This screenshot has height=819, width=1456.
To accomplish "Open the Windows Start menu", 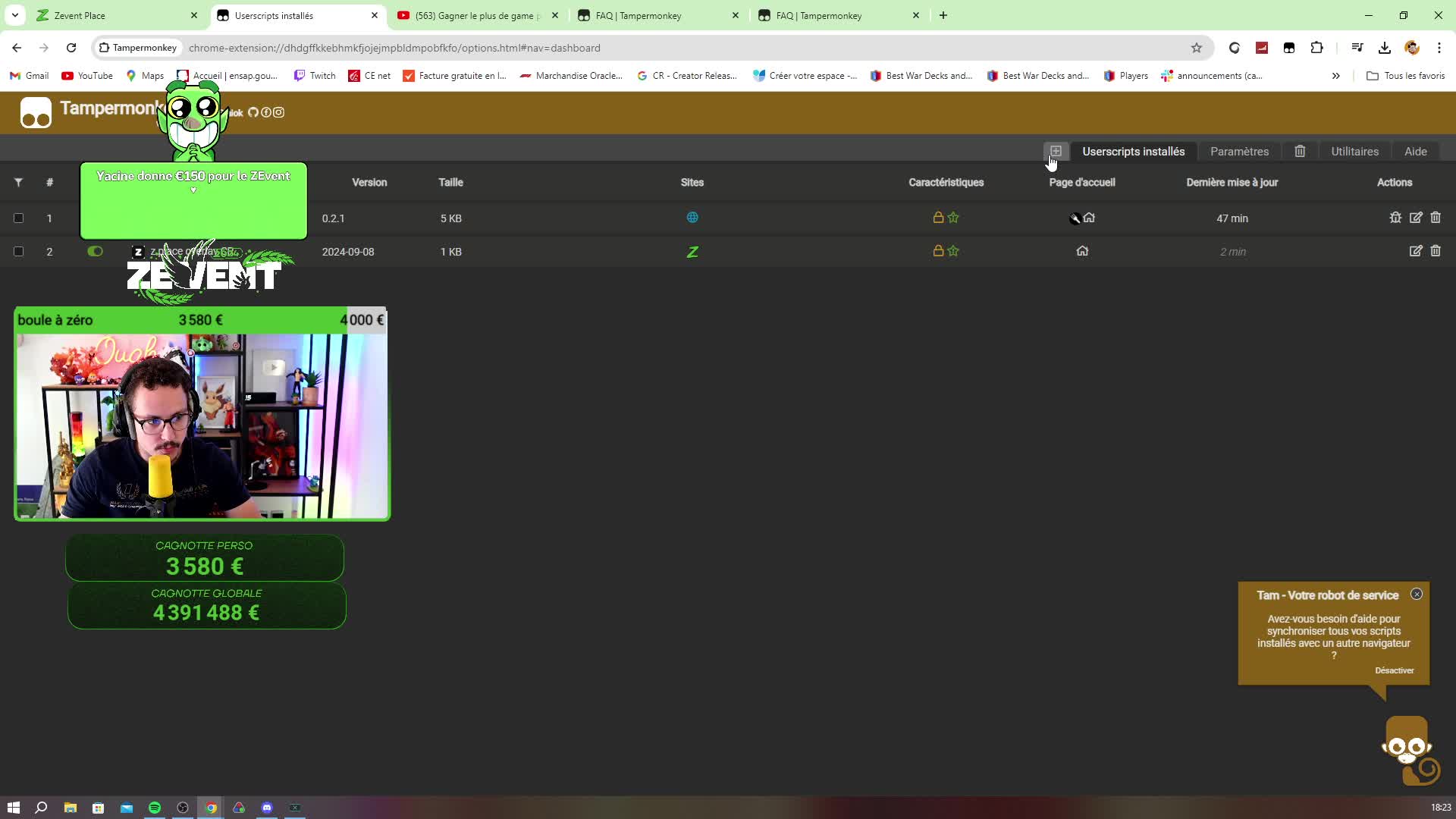I will [14, 808].
